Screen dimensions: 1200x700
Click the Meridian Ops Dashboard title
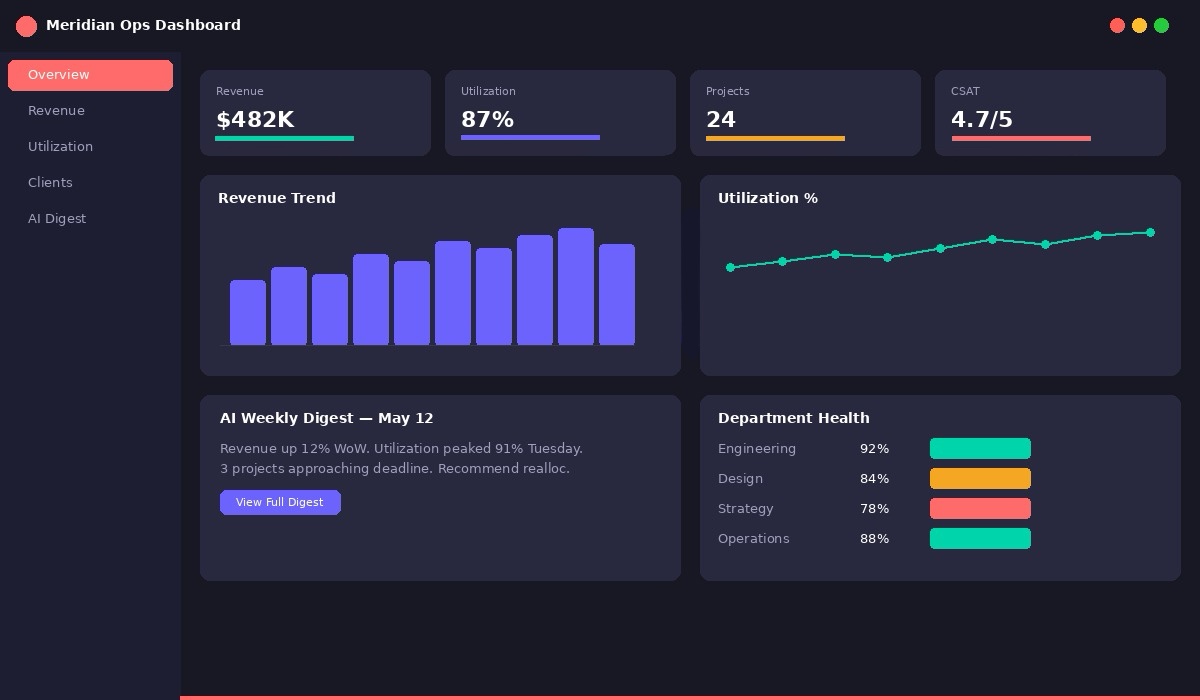click(x=143, y=25)
